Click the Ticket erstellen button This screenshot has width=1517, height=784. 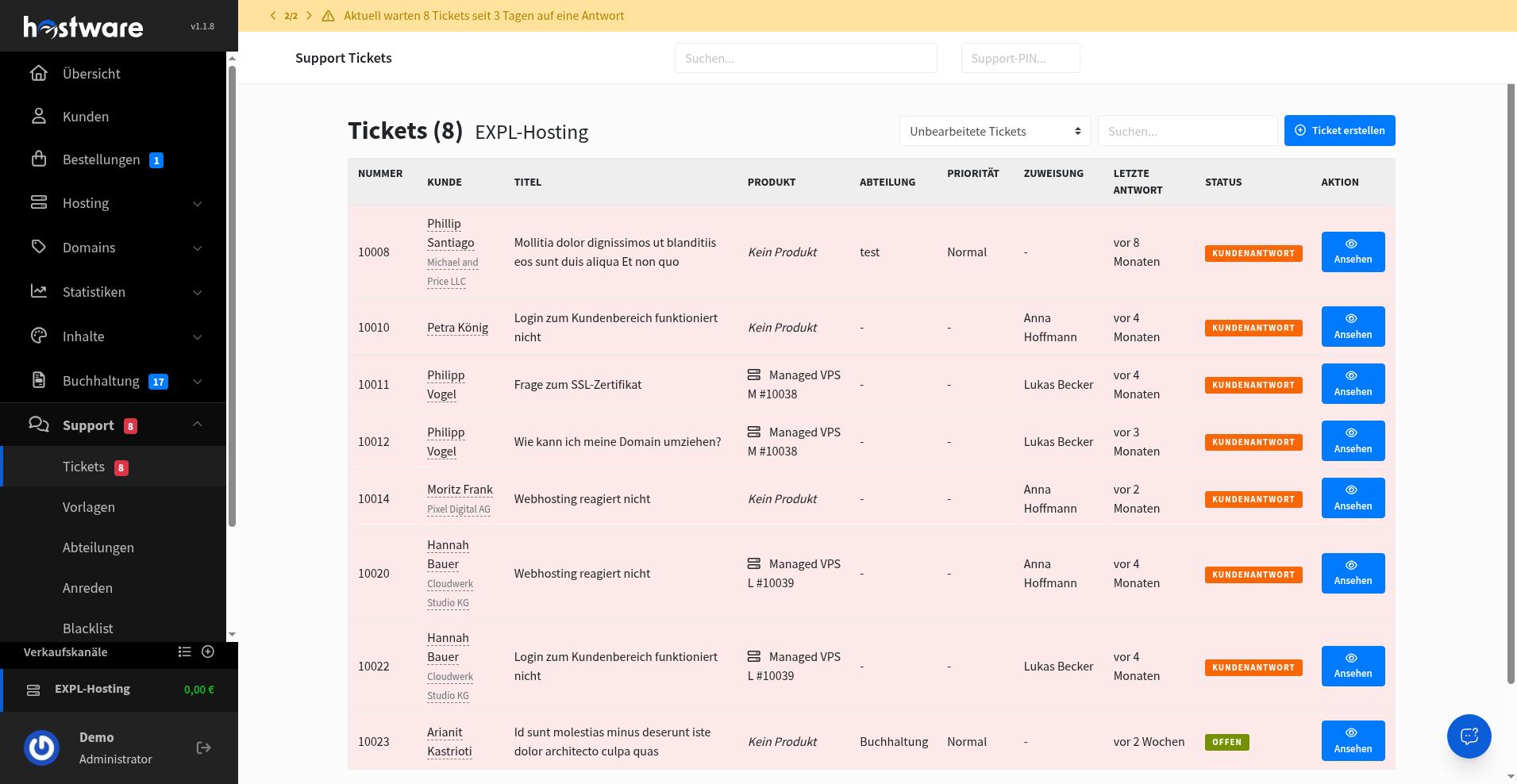[x=1339, y=130]
